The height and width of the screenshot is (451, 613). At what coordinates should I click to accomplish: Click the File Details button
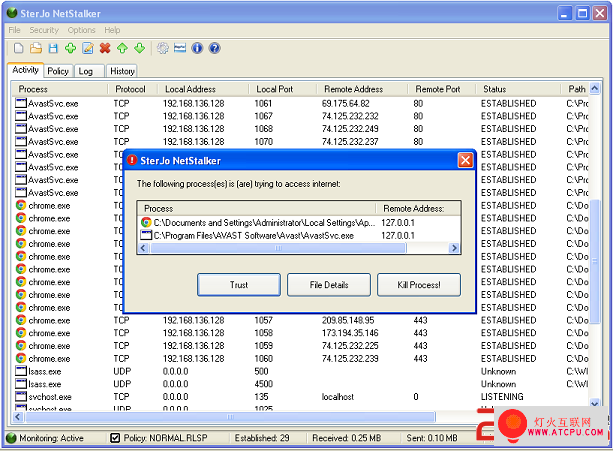point(329,285)
